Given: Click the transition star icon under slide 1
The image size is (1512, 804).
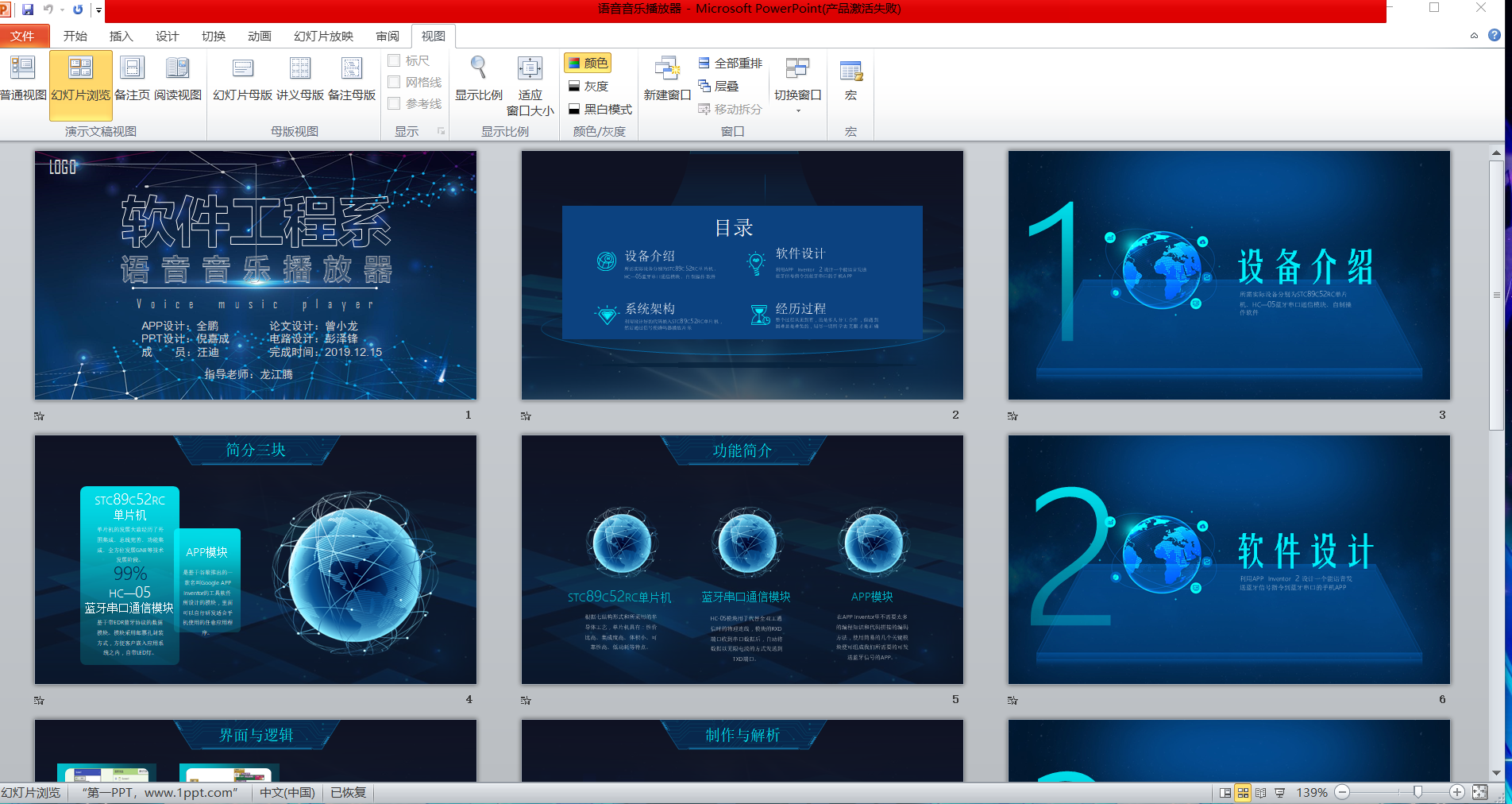Looking at the screenshot, I should pyautogui.click(x=39, y=416).
